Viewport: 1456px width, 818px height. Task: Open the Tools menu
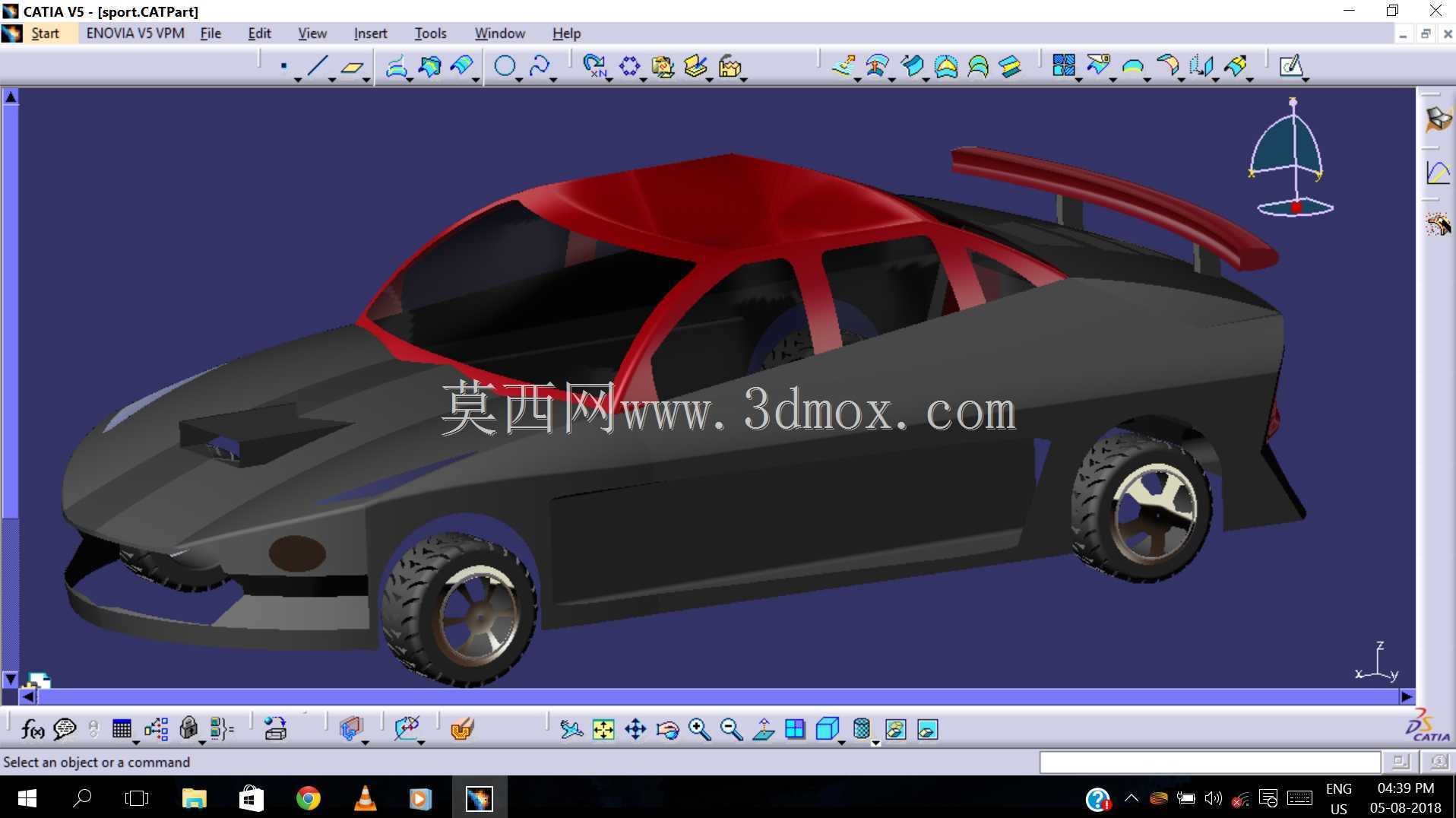(x=430, y=33)
